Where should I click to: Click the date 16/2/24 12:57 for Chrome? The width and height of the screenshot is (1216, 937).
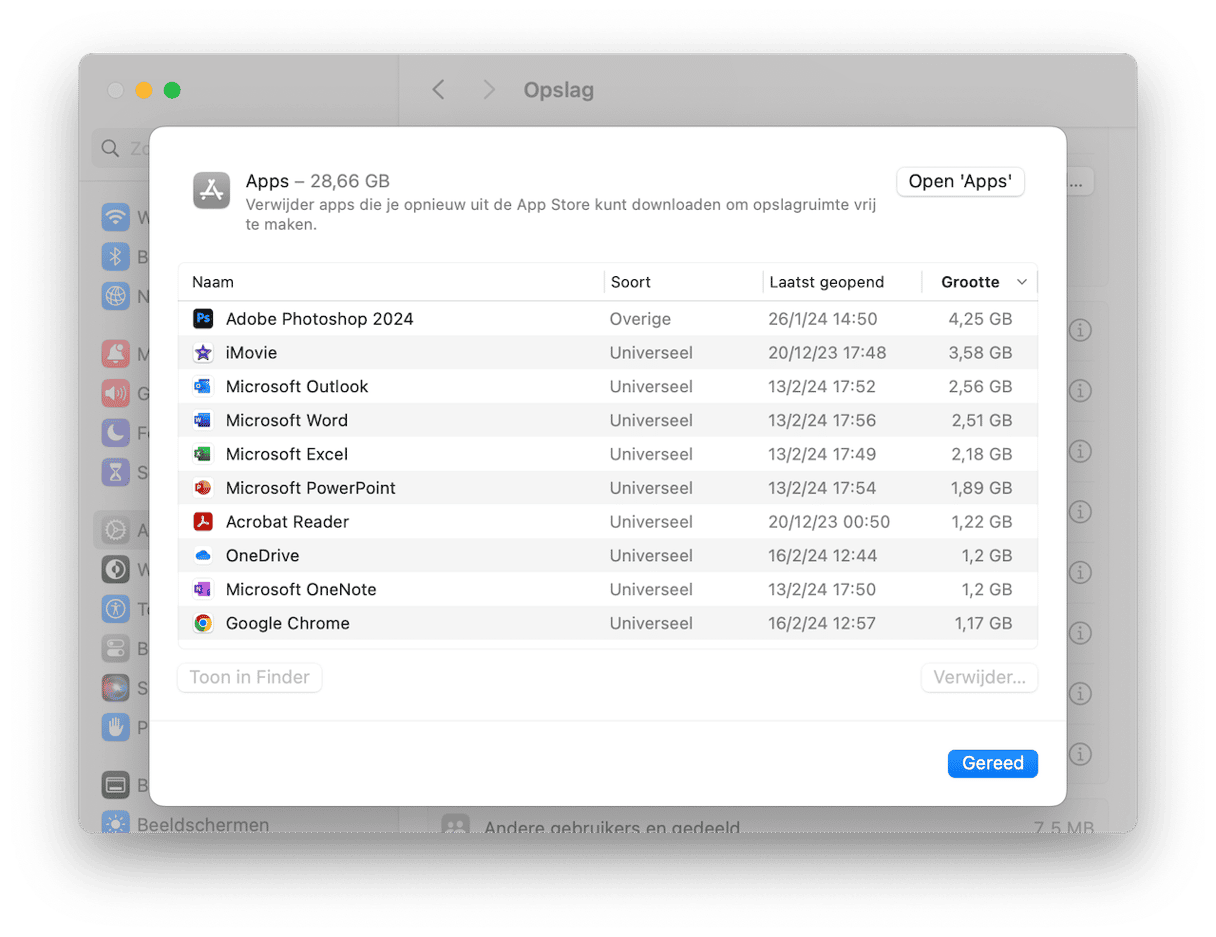coord(823,623)
